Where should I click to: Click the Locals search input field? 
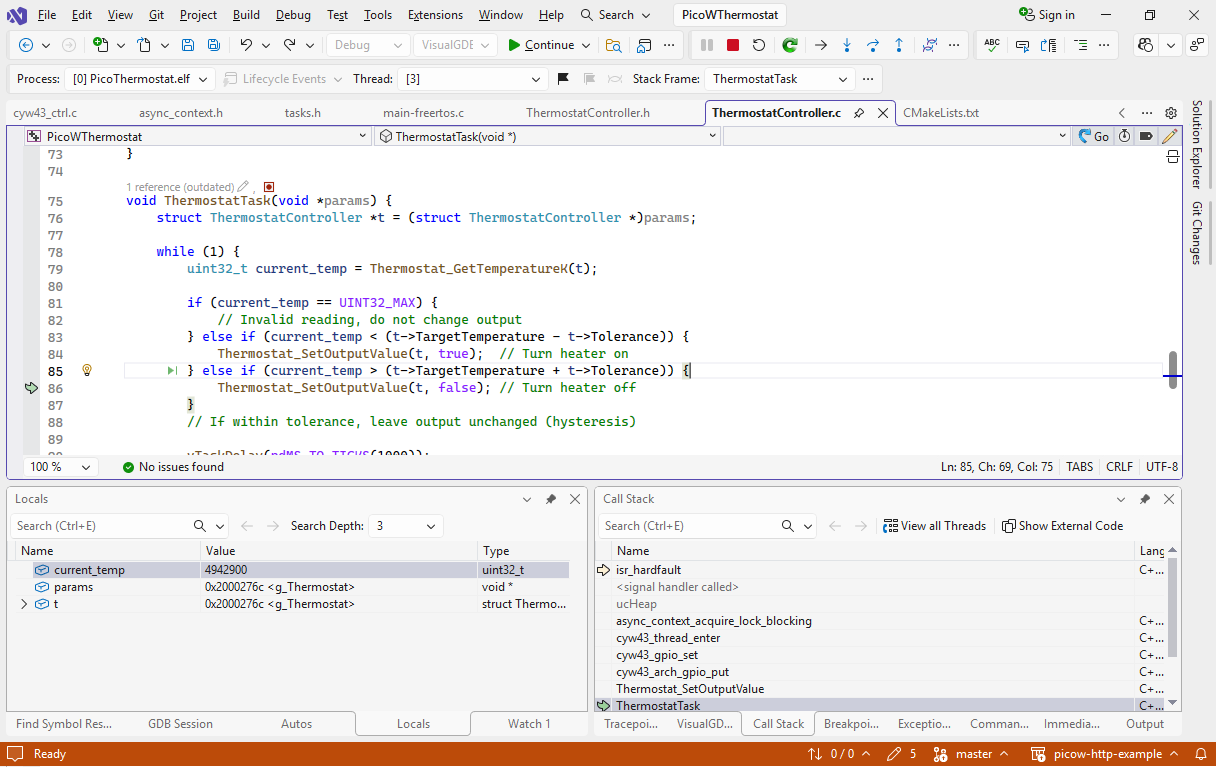tap(100, 526)
